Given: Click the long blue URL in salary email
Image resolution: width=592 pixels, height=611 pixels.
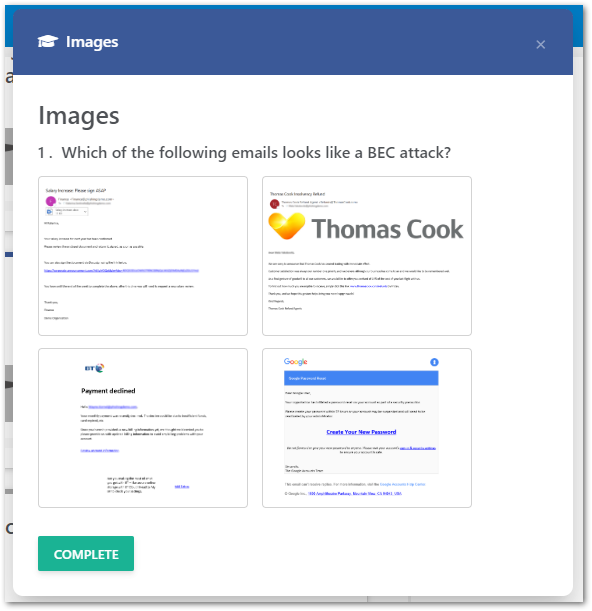Looking at the screenshot, I should coord(122,270).
